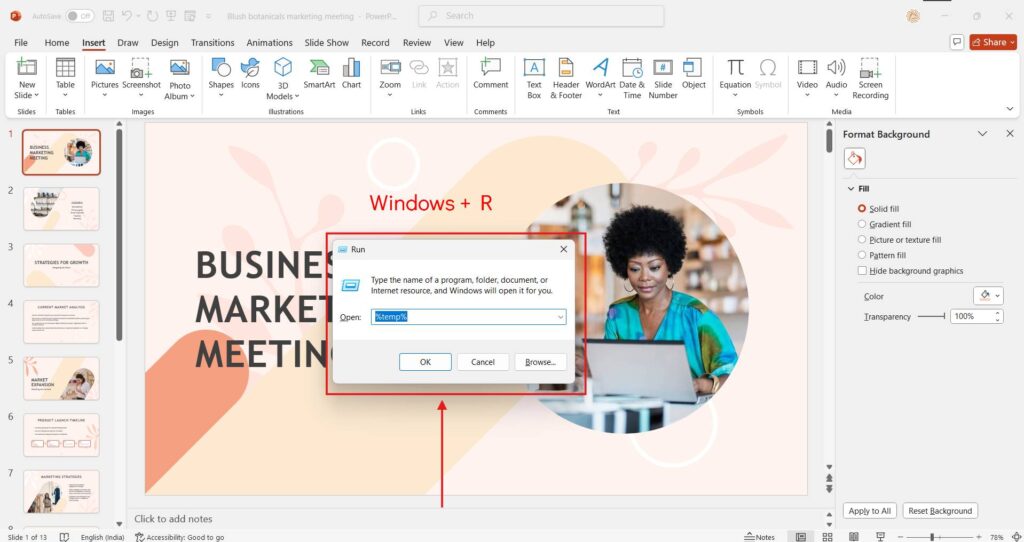Toggle the AutoSave switch
Image resolution: width=1024 pixels, height=542 pixels.
(x=80, y=16)
